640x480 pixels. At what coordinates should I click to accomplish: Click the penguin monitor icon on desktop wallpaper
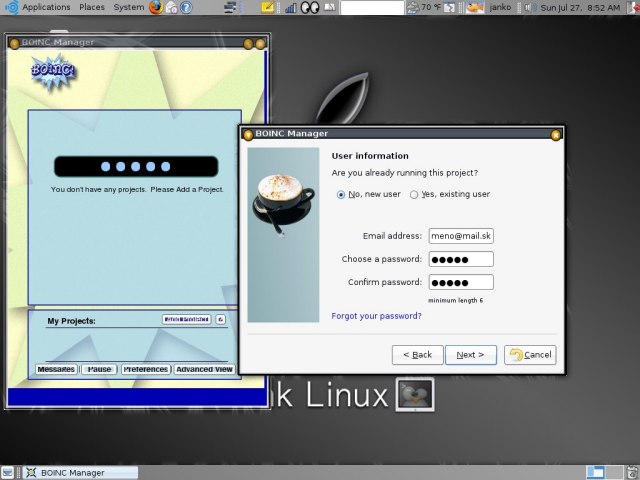point(415,395)
